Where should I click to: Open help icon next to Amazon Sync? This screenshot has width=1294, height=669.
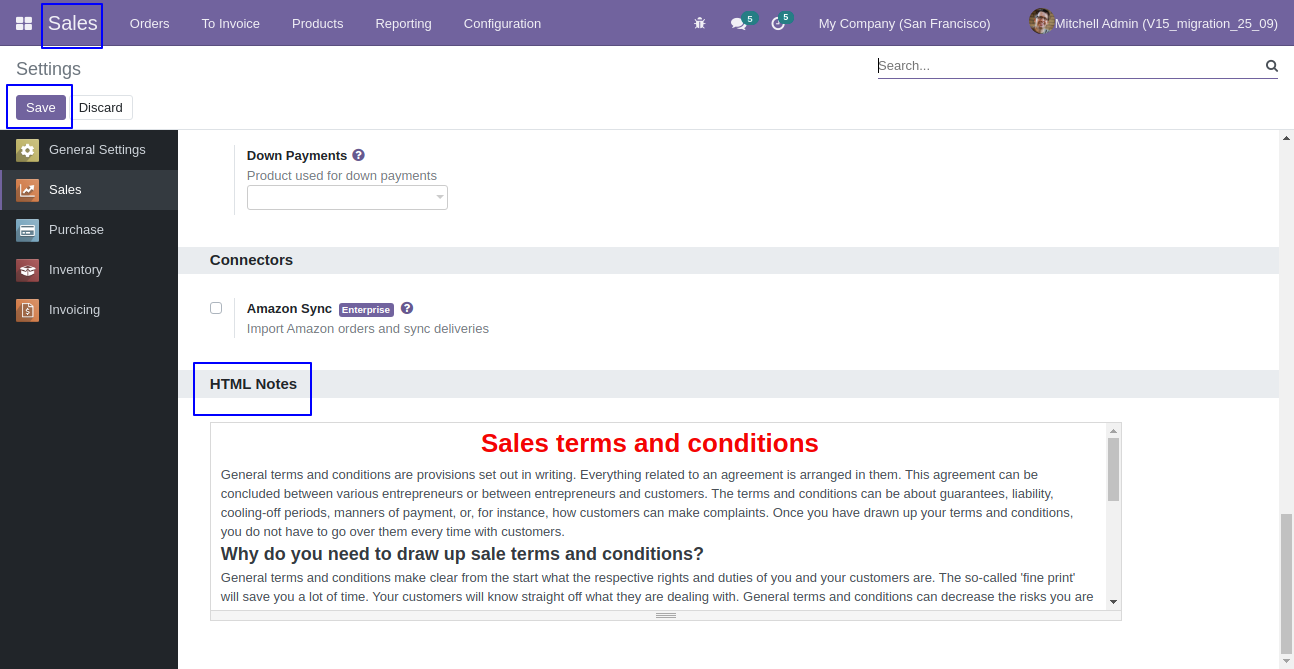(407, 309)
